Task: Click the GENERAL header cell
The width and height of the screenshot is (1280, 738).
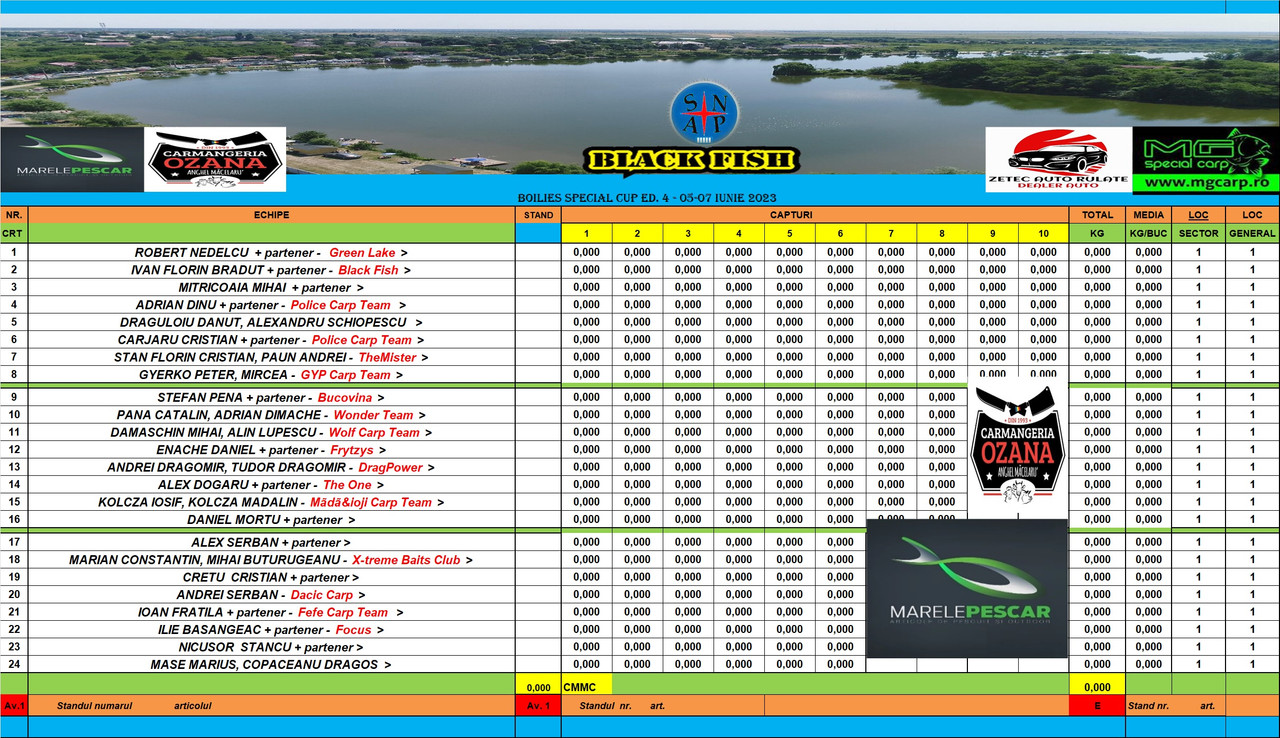Action: (x=1252, y=233)
